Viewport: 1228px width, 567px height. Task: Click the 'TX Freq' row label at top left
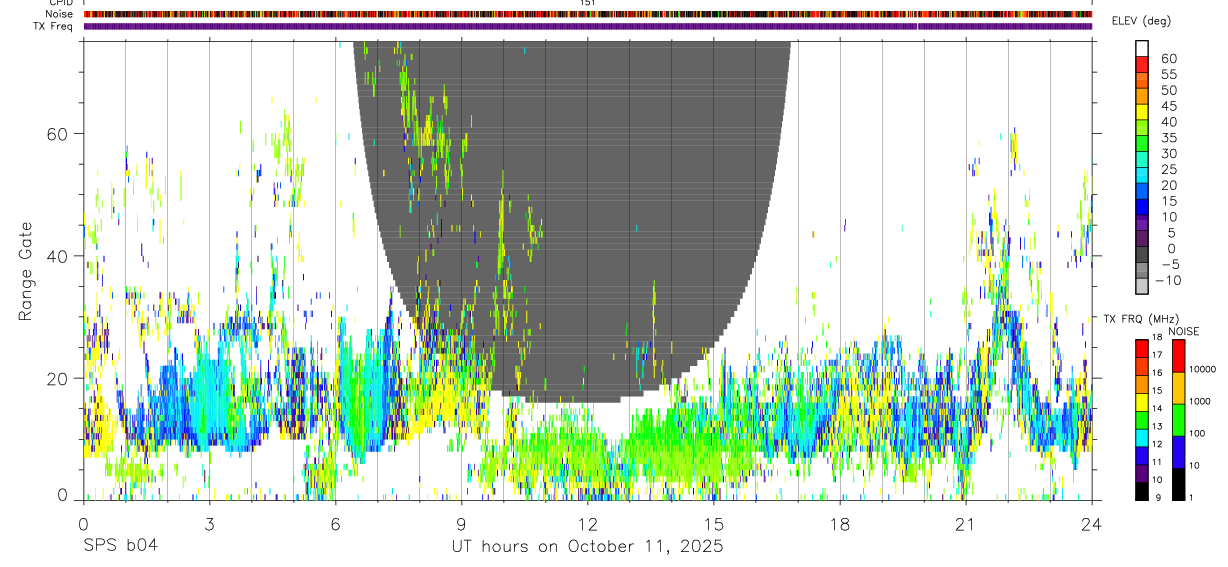[55, 26]
